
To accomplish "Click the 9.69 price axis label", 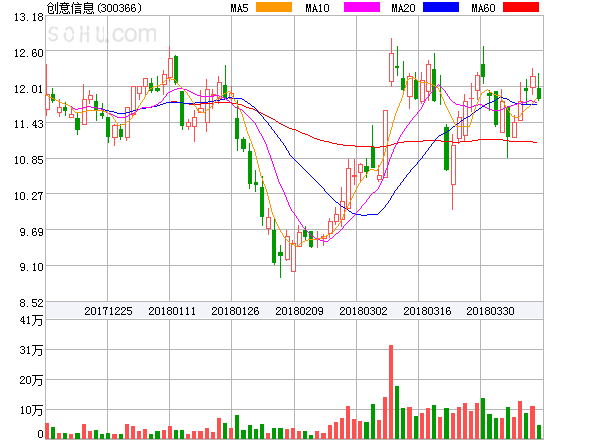I will (31, 232).
